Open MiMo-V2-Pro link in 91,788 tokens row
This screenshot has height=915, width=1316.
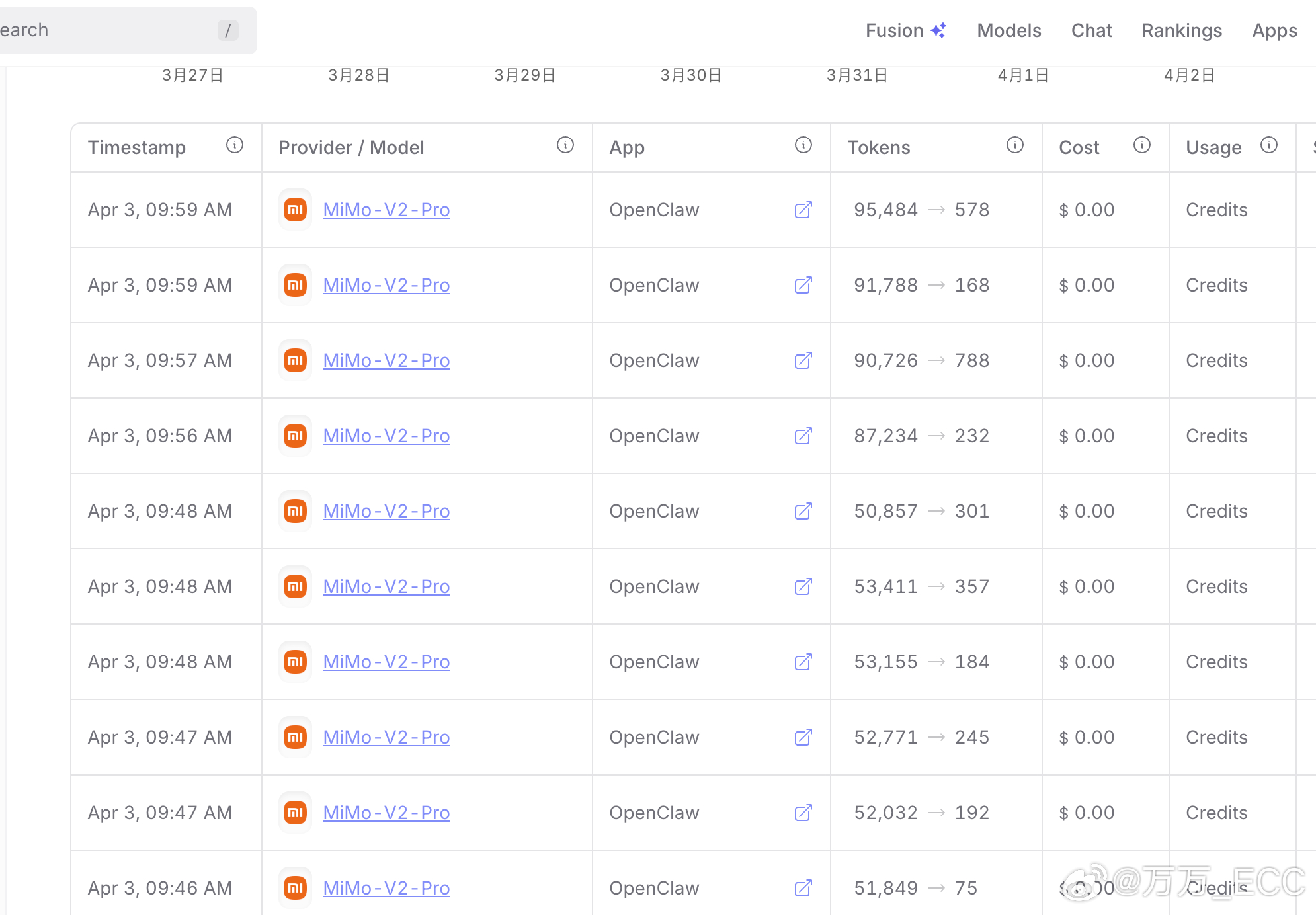(x=386, y=285)
